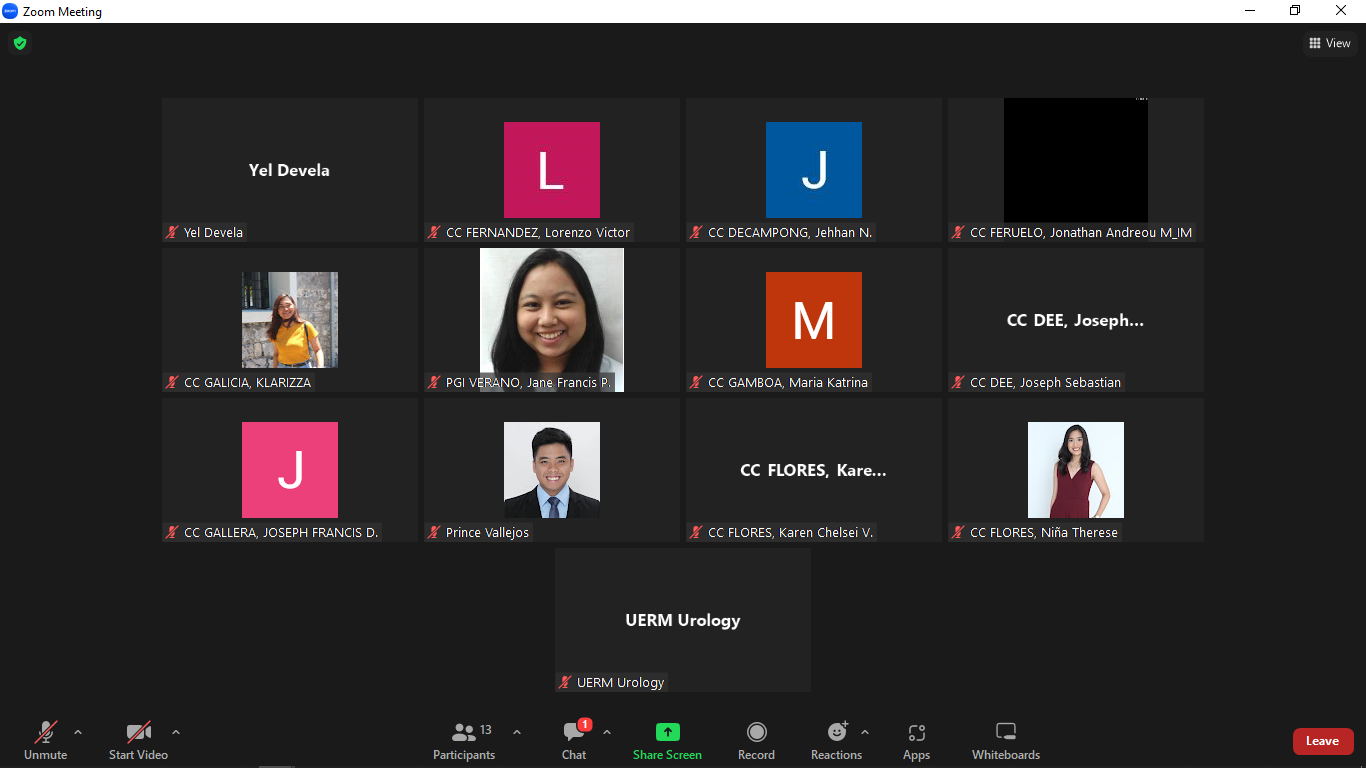Viewport: 1366px width, 768px height.
Task: Open the Whiteboards icon
Action: tap(1006, 732)
